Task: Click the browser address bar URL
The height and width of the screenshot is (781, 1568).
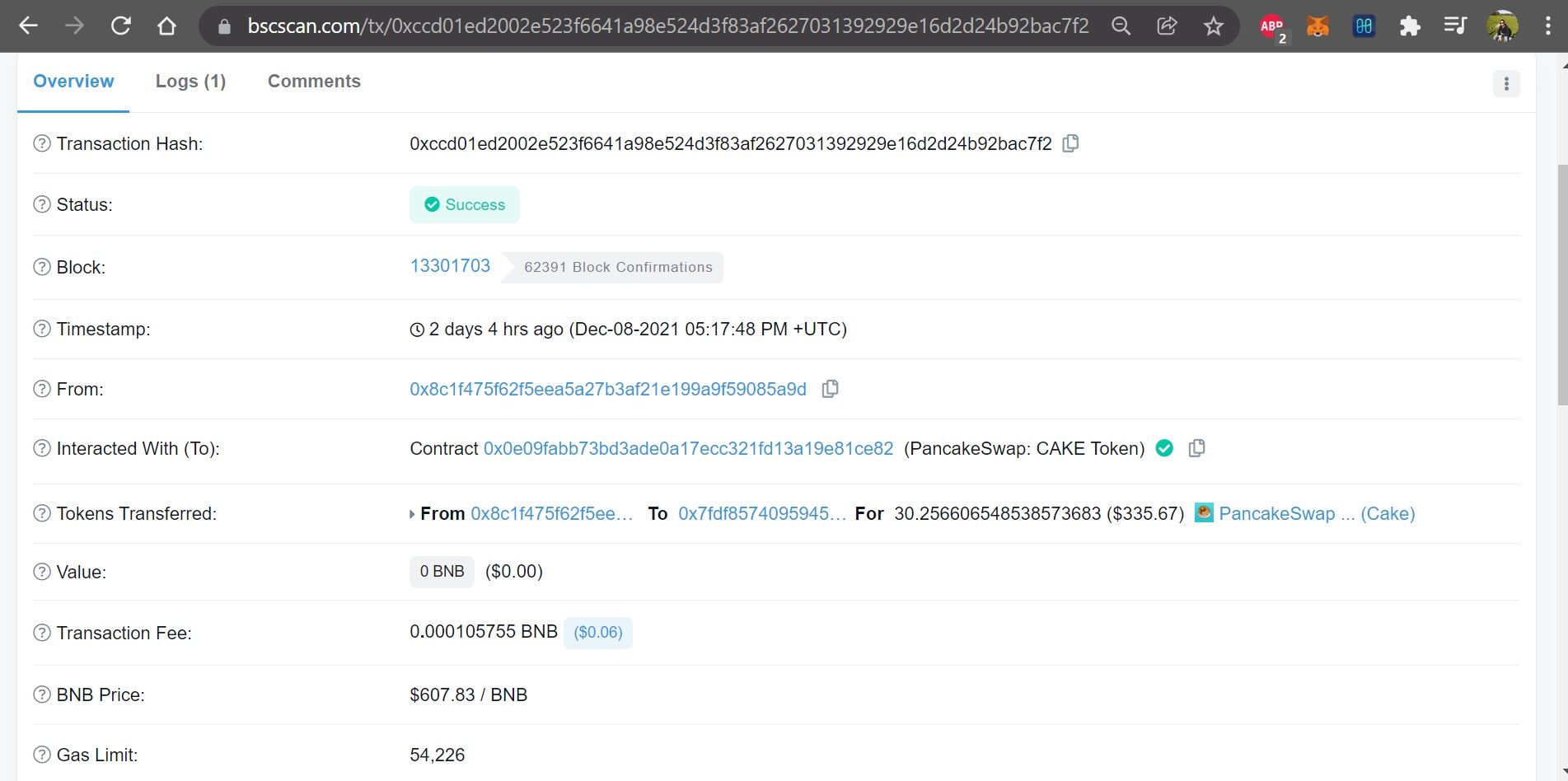Action: click(667, 26)
